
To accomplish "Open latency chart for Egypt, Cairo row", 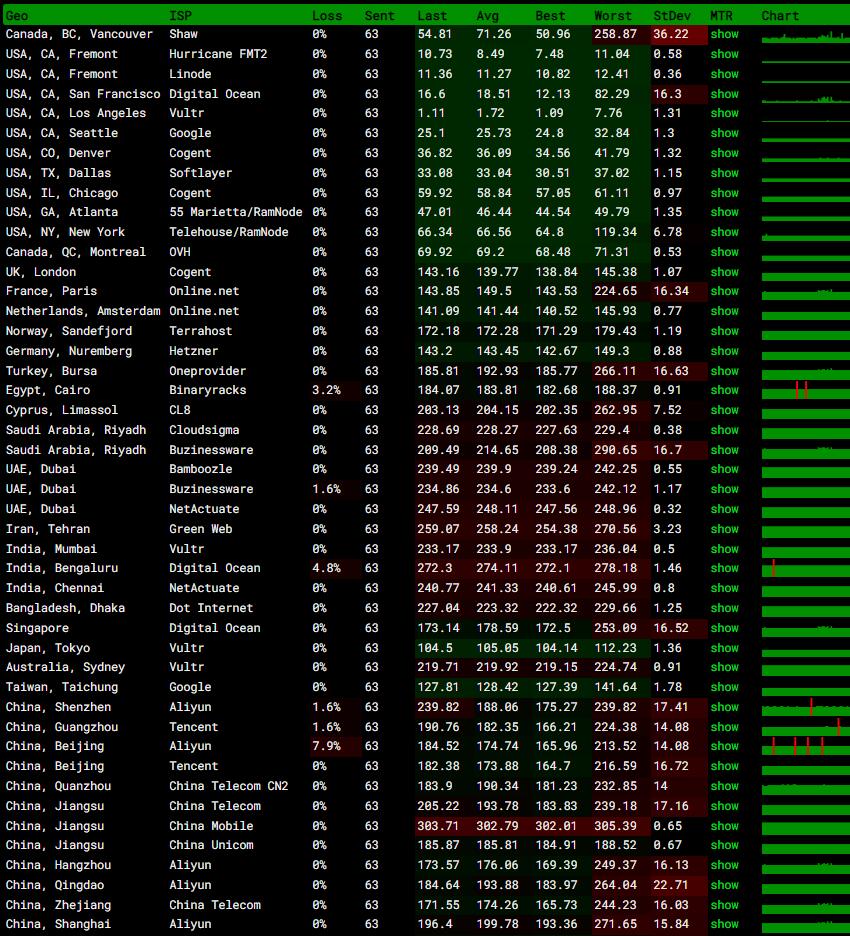I will click(806, 390).
